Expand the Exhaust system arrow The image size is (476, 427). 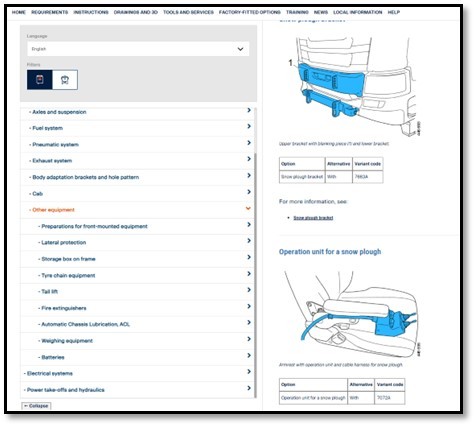point(249,159)
